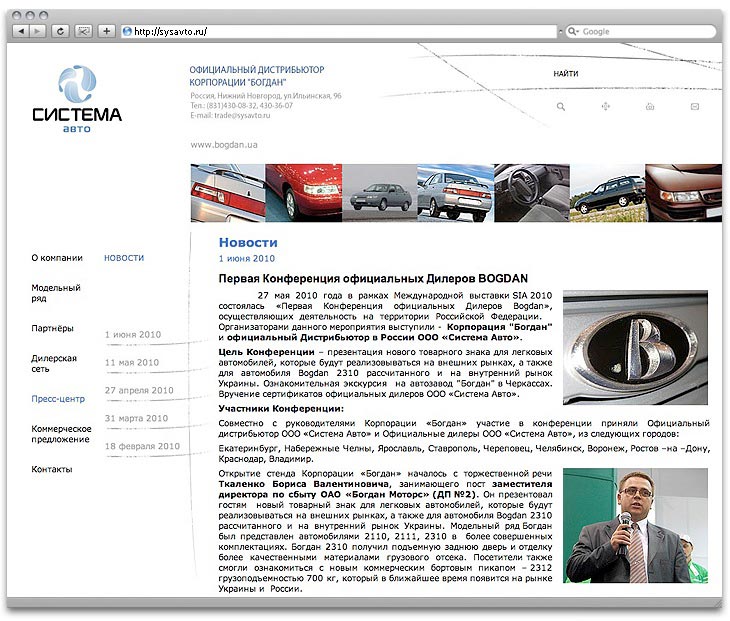The image size is (730, 621).
Task: Click the Участники Конференции: subheading
Action: [281, 409]
